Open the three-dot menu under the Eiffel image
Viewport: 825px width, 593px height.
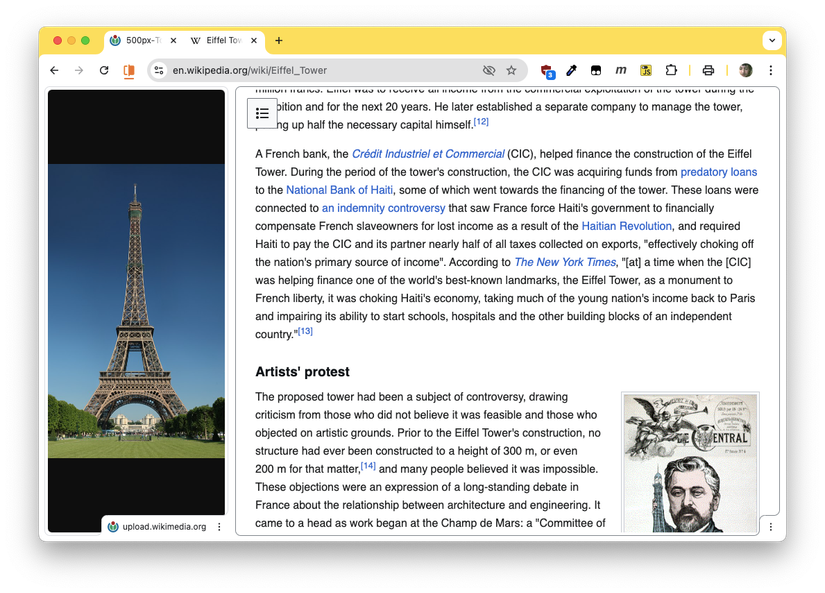(x=218, y=526)
